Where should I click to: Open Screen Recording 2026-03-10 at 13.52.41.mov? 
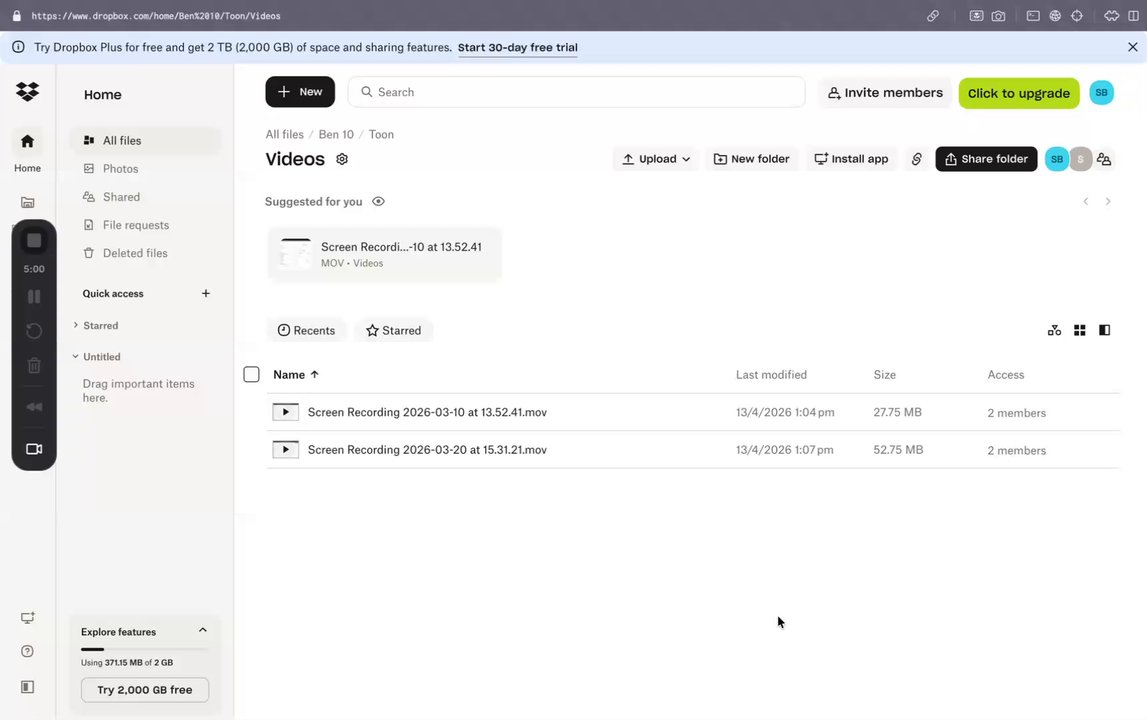pyautogui.click(x=427, y=412)
